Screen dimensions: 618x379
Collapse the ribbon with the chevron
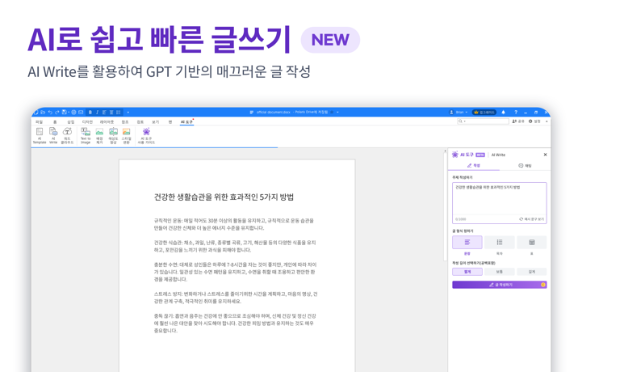(547, 121)
